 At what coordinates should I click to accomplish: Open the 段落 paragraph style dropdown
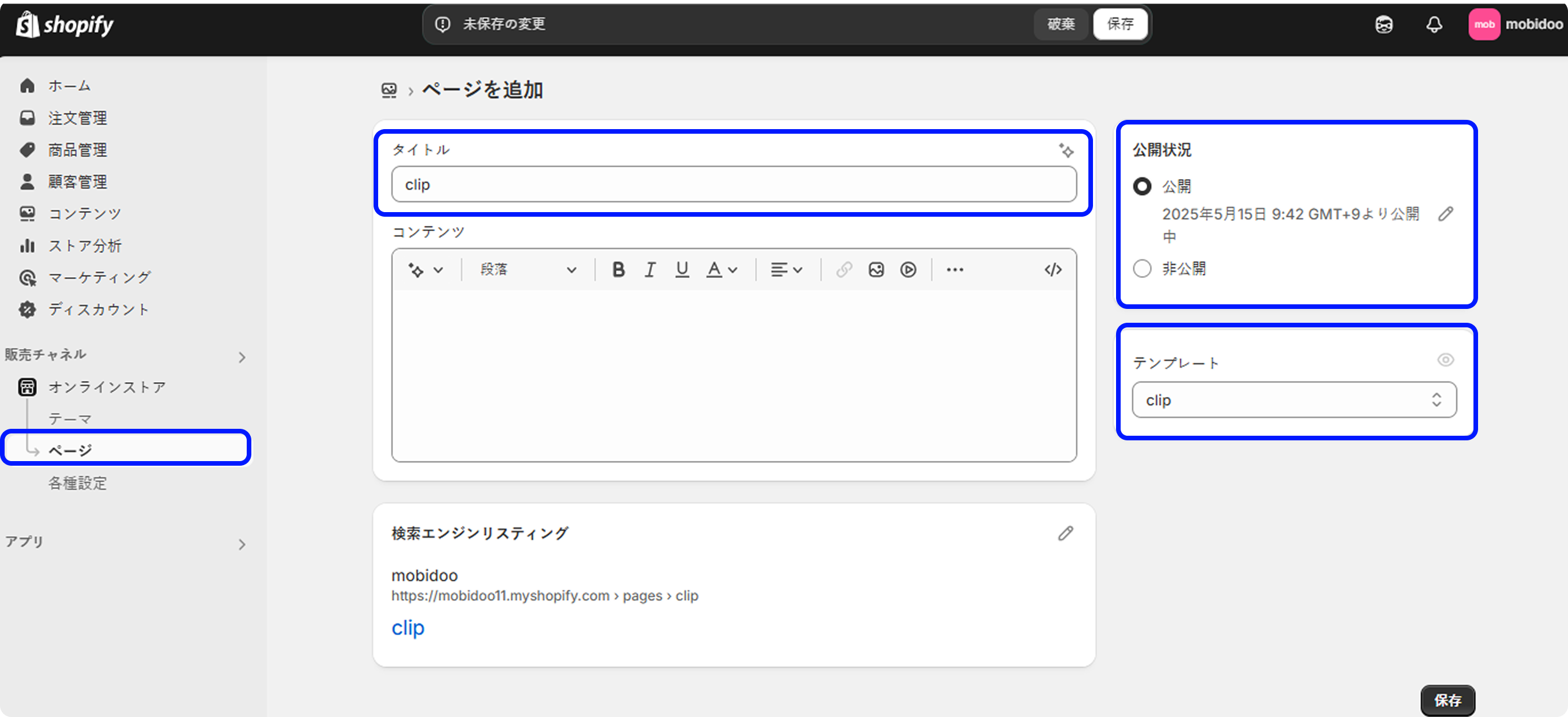(x=527, y=270)
